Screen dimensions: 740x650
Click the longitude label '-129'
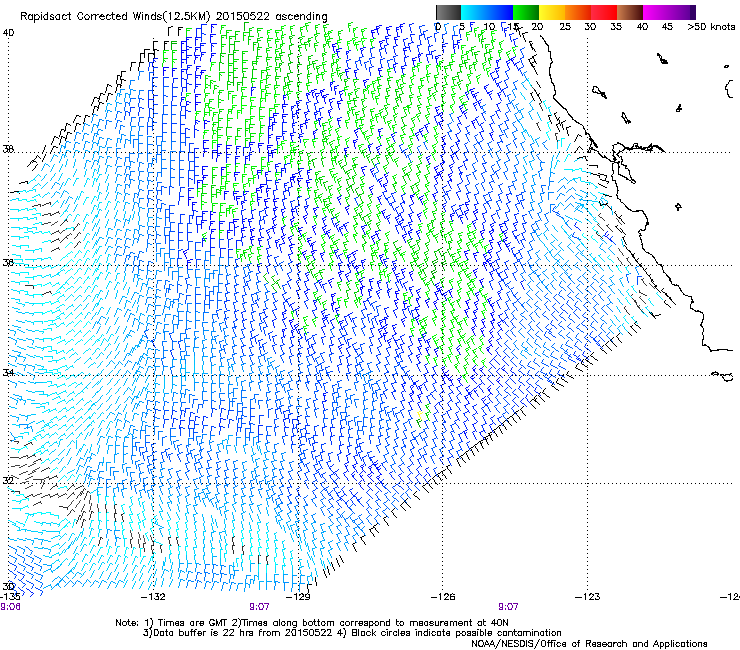[298, 597]
